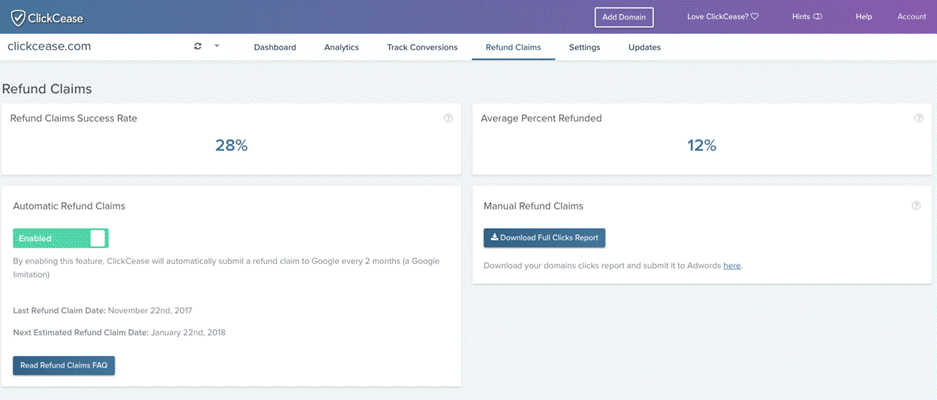This screenshot has height=400, width=937.
Task: Click help icon for Average Percent Refunded
Action: (x=918, y=118)
